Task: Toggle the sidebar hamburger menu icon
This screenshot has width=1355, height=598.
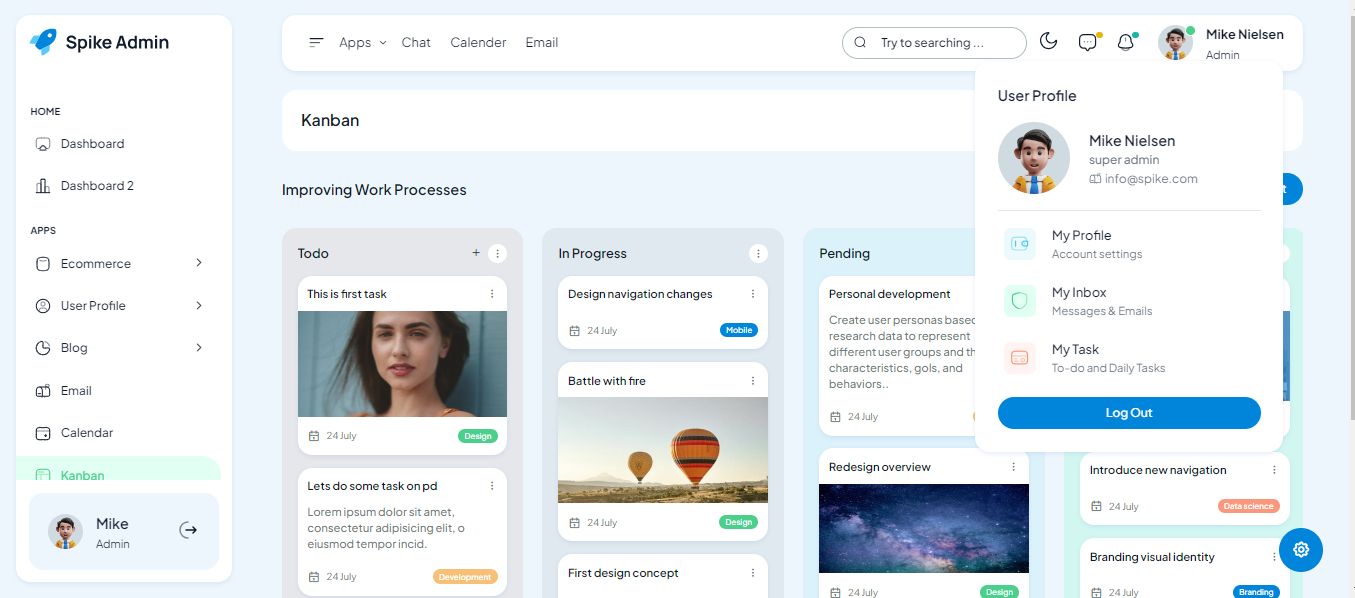Action: click(316, 42)
